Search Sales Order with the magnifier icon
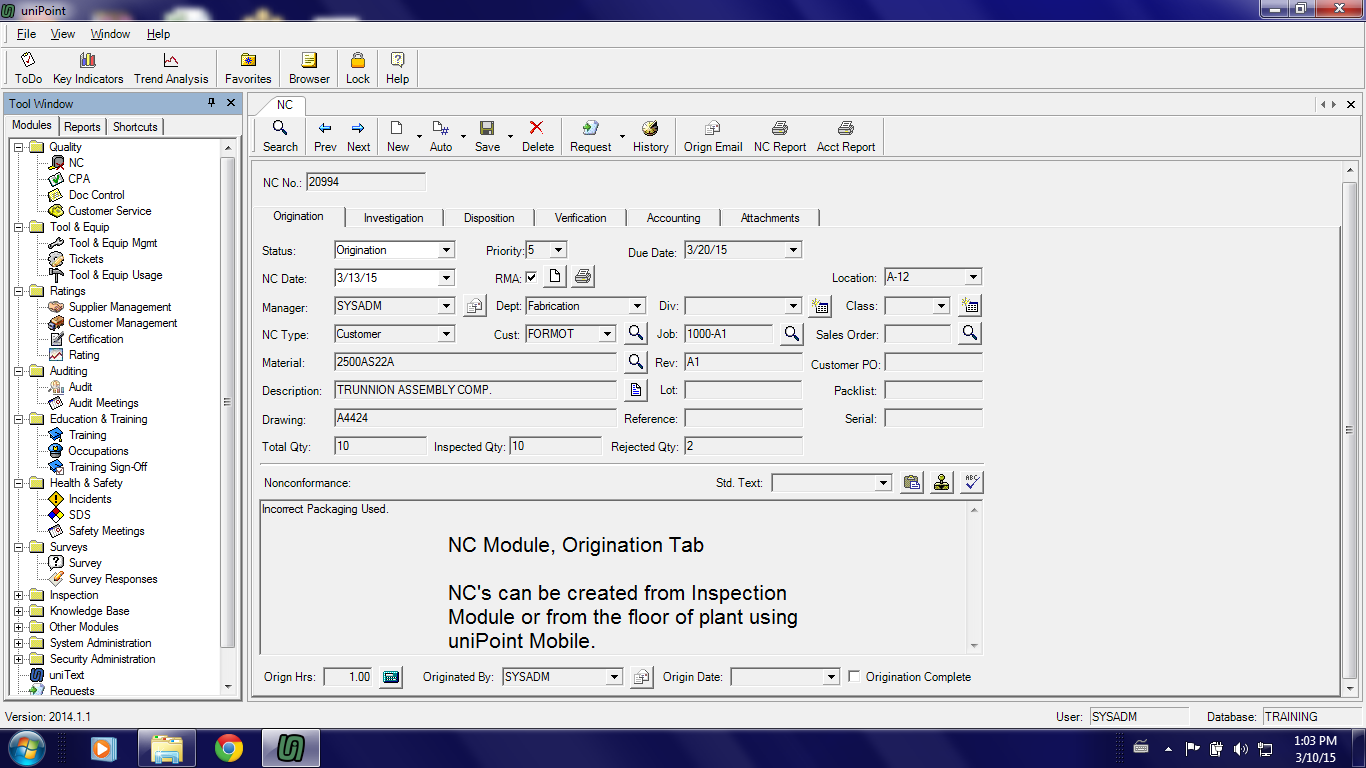 coord(969,334)
